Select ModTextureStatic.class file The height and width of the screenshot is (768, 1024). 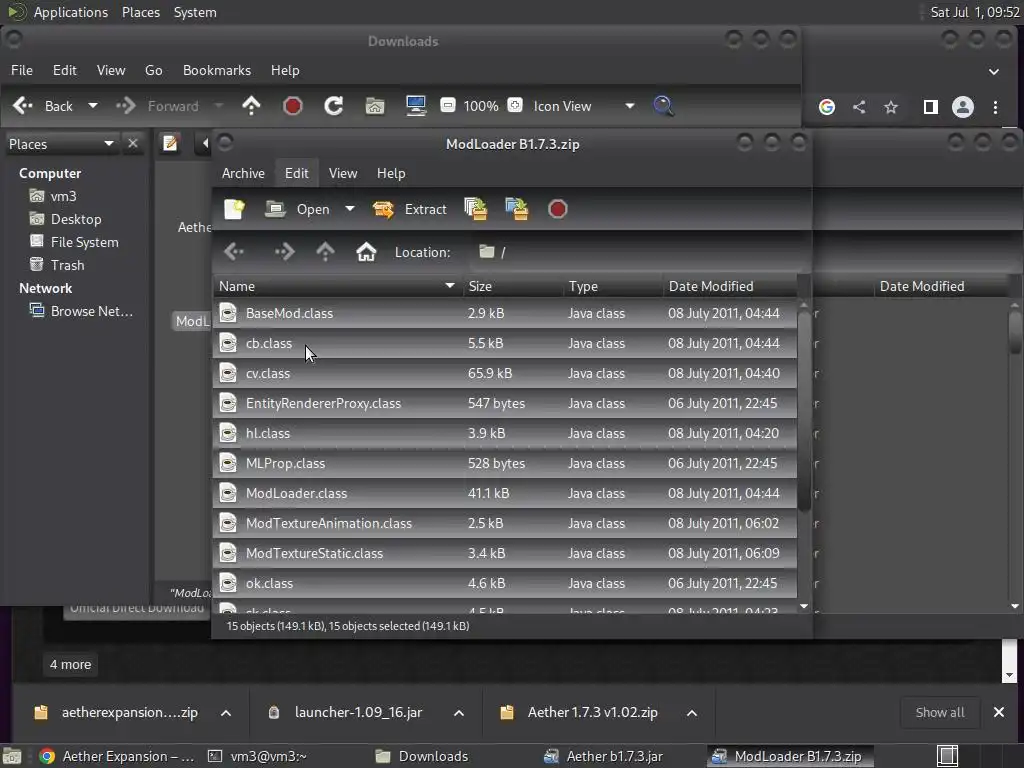[505, 554]
